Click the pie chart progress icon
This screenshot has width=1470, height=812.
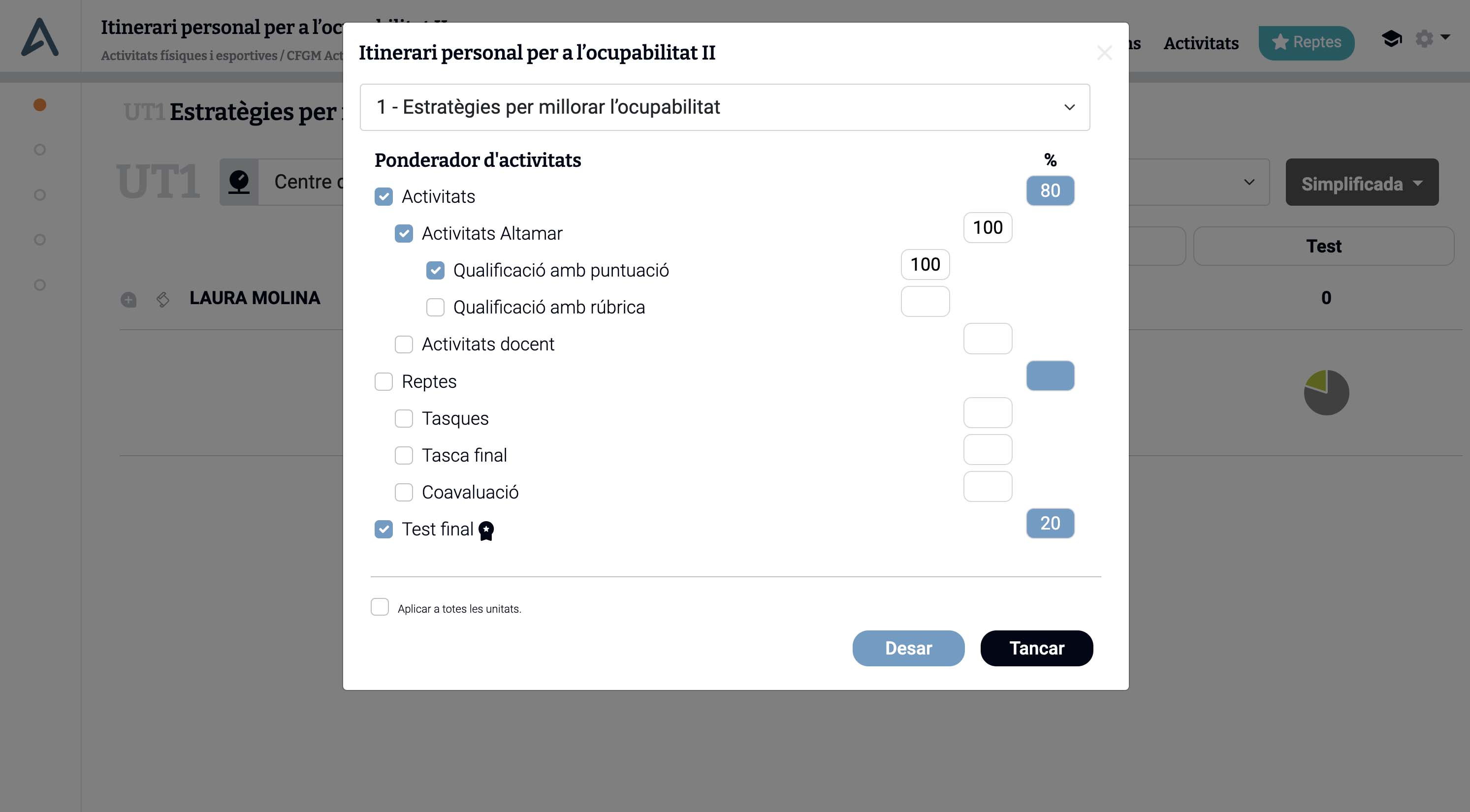pos(1326,393)
